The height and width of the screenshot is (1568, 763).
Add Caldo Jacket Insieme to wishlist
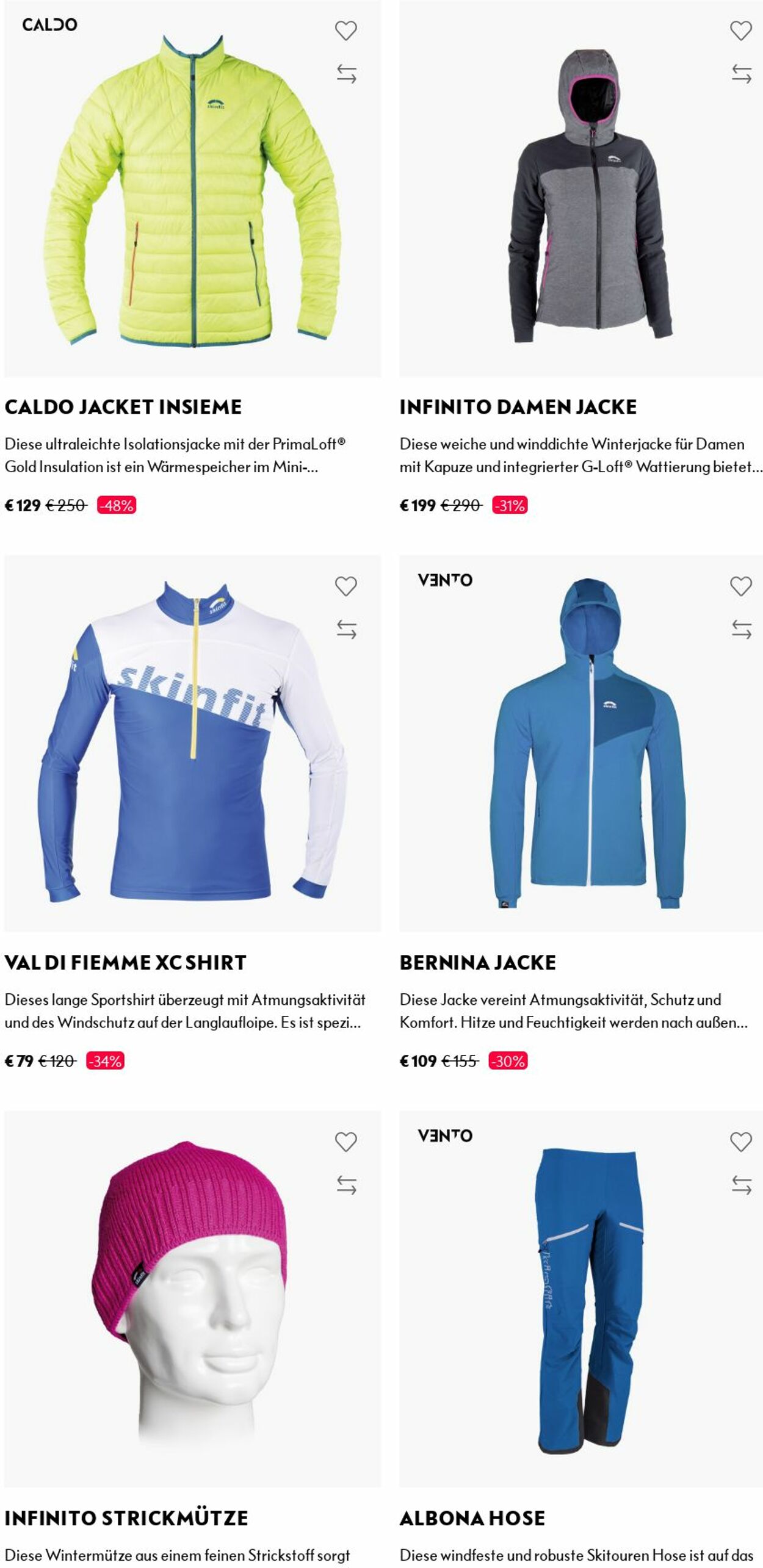tap(345, 31)
